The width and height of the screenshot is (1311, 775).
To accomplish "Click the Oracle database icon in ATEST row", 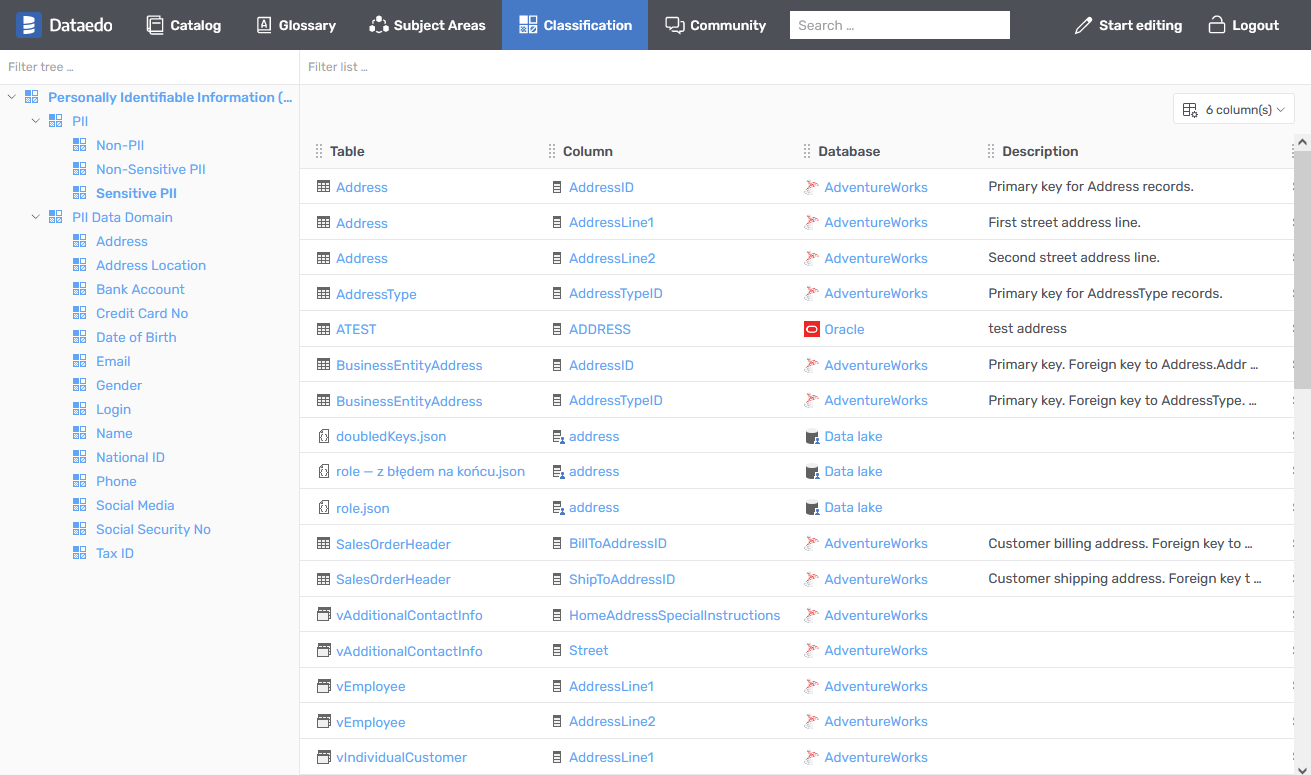I will click(x=811, y=329).
